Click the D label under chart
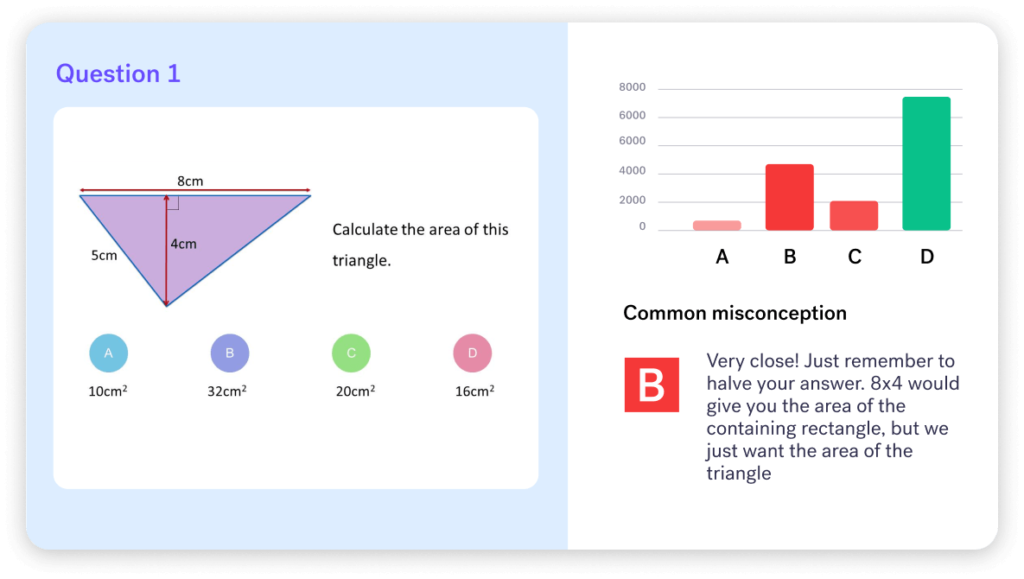Image resolution: width=1024 pixels, height=579 pixels. [x=927, y=257]
